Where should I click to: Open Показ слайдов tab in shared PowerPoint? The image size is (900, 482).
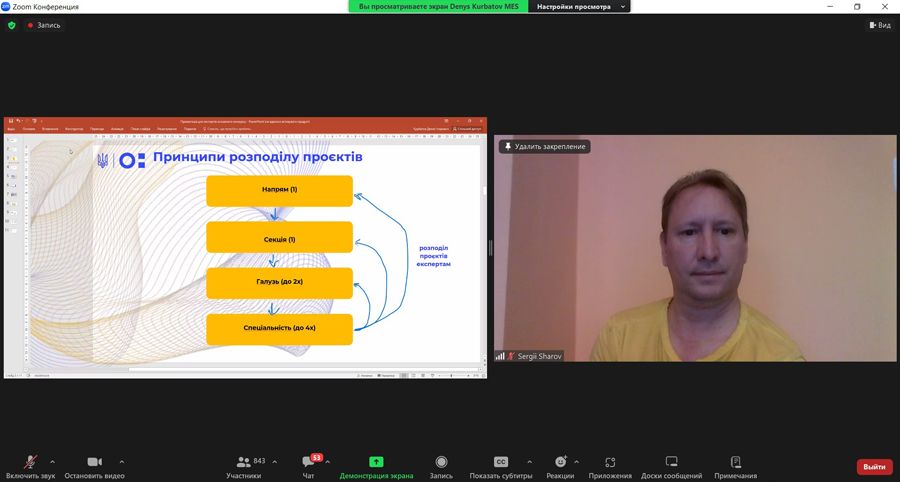point(139,129)
